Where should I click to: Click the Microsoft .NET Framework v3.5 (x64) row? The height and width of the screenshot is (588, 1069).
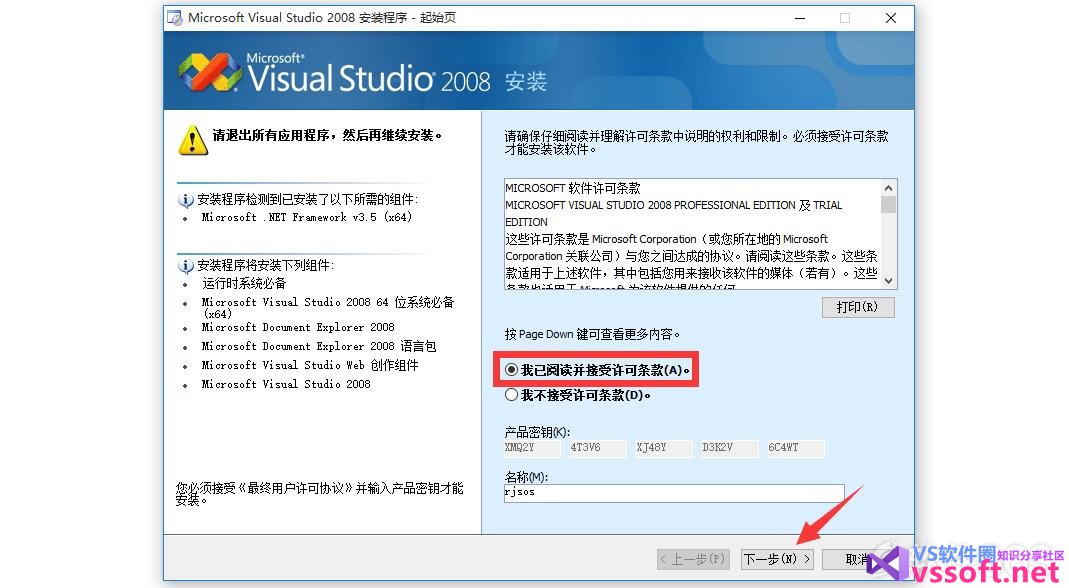pos(307,218)
